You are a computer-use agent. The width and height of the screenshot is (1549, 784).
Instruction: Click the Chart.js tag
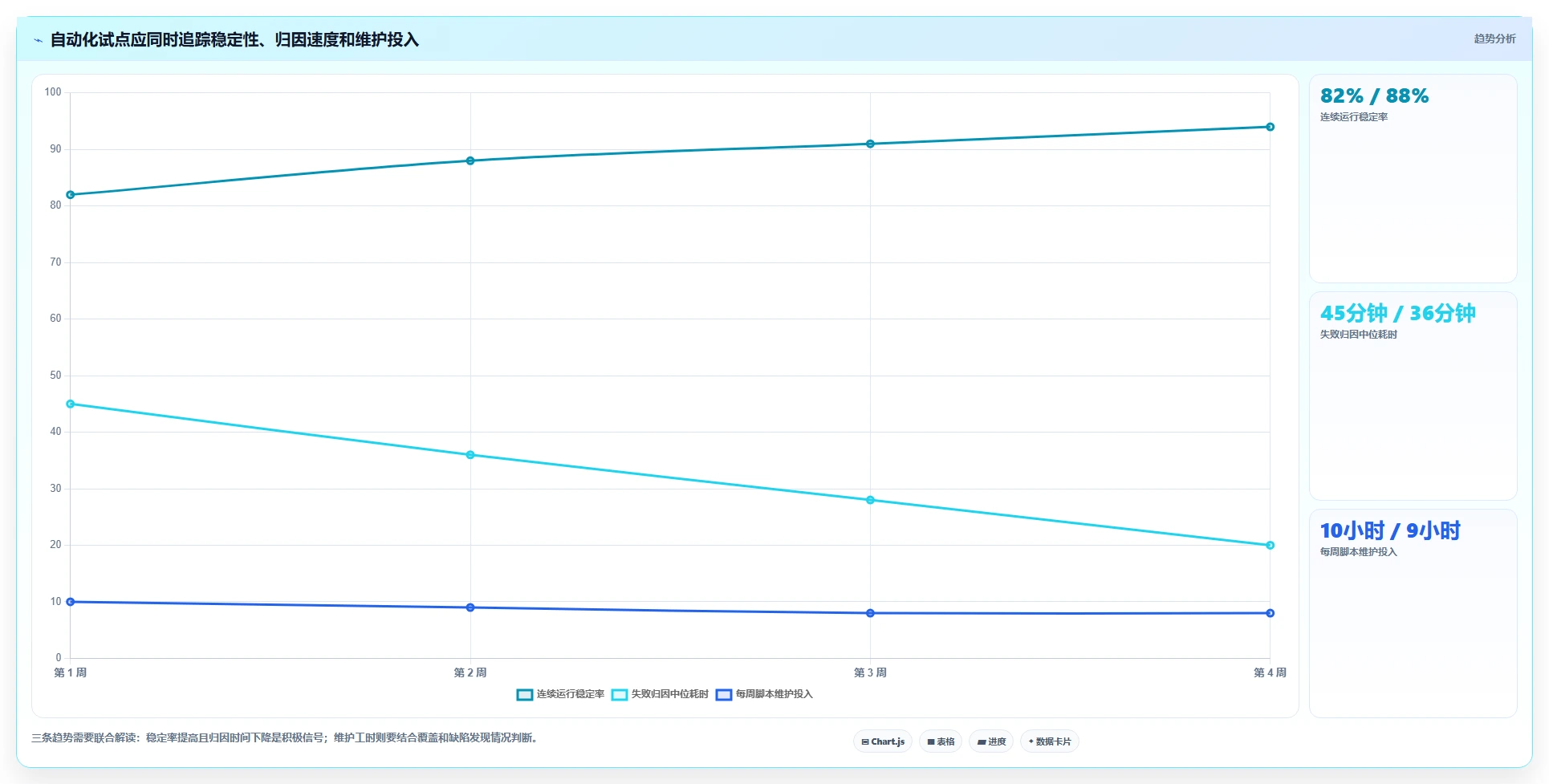(x=883, y=741)
